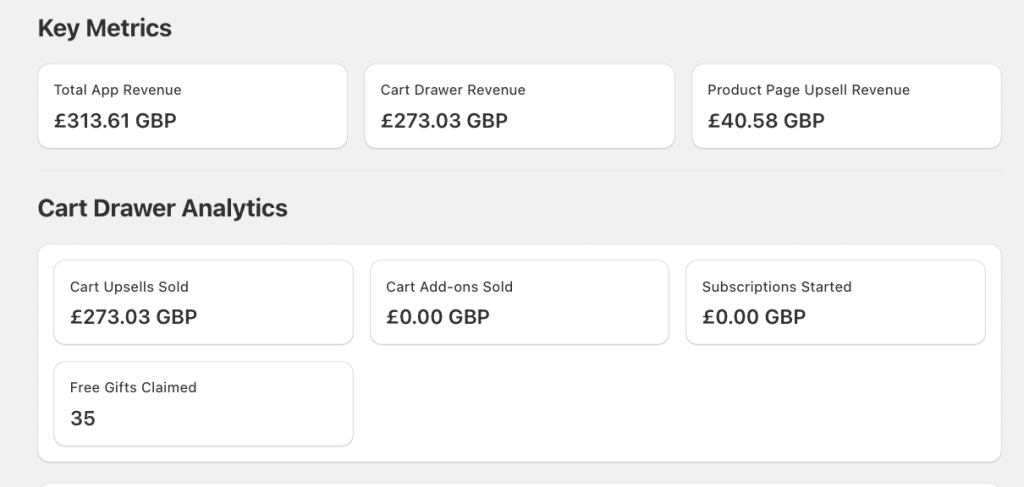Click the £273.03 GBP Cart Upsells Sold value

point(133,317)
